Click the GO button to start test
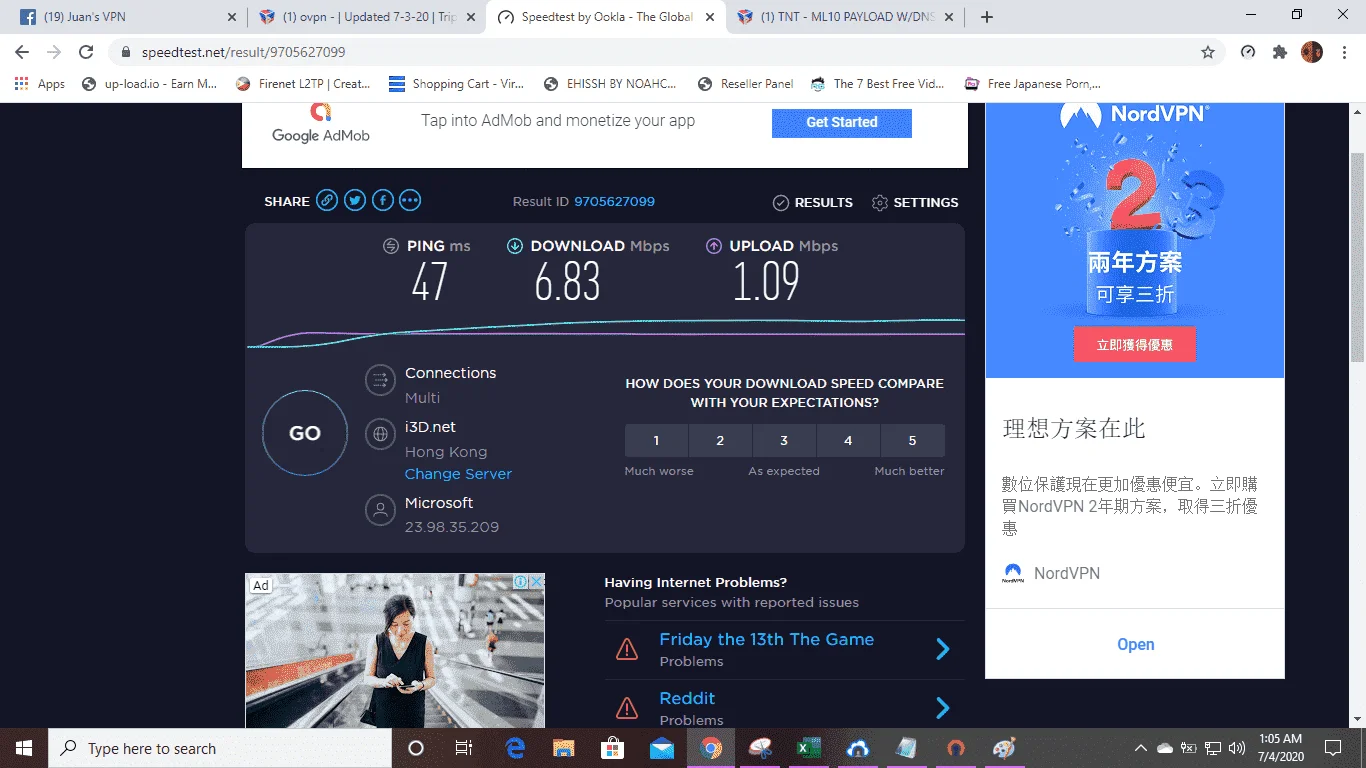This screenshot has width=1366, height=768. click(x=305, y=434)
